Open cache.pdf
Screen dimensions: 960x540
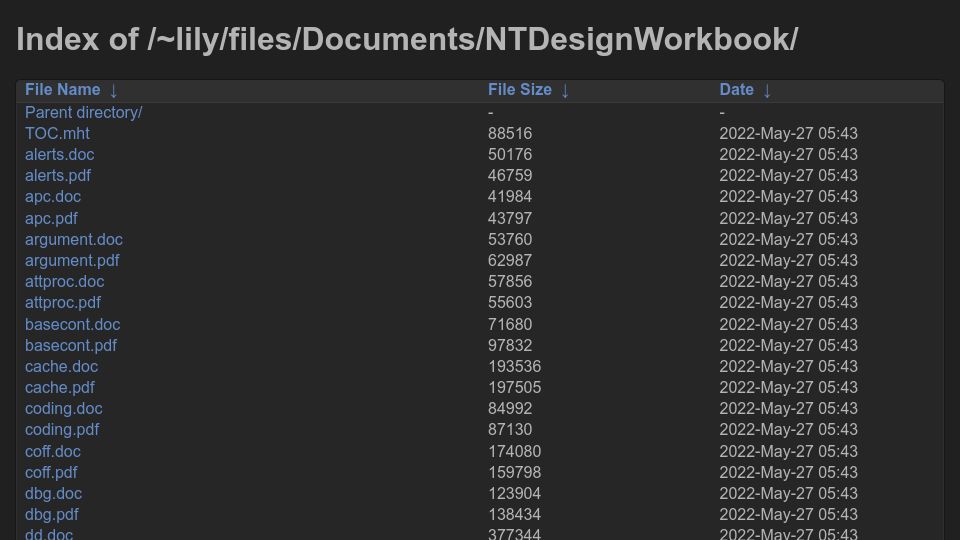click(60, 388)
